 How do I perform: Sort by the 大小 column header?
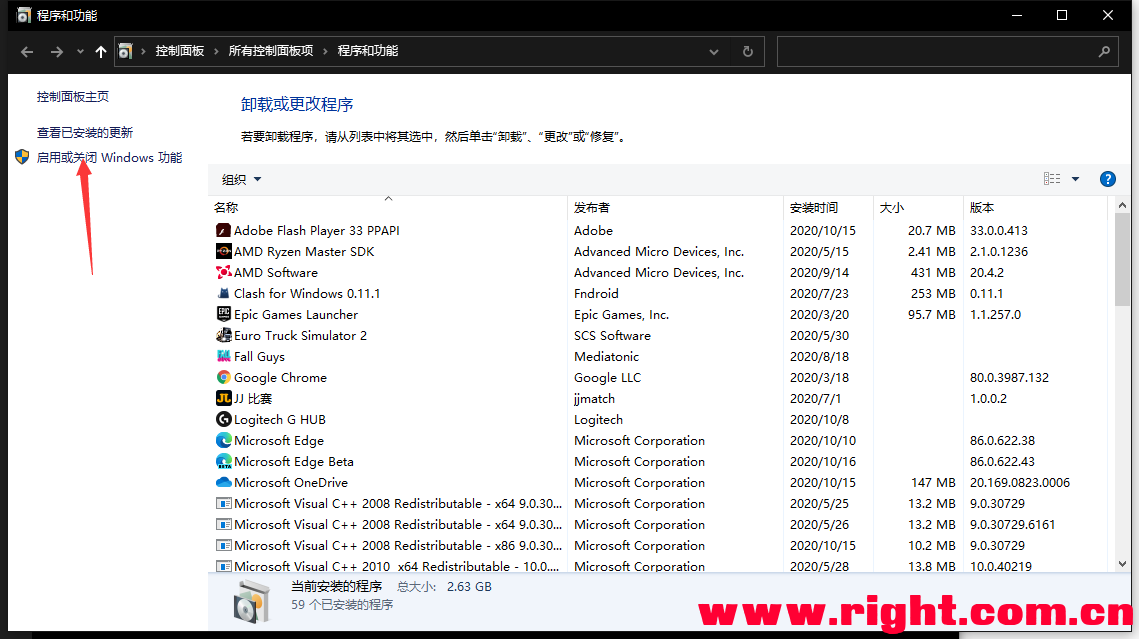tap(918, 208)
